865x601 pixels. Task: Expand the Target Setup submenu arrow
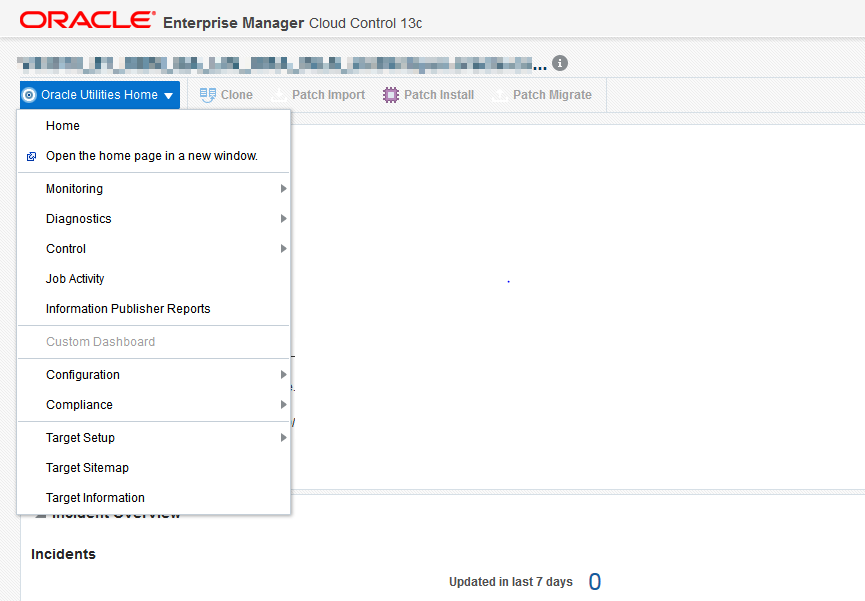click(x=283, y=438)
